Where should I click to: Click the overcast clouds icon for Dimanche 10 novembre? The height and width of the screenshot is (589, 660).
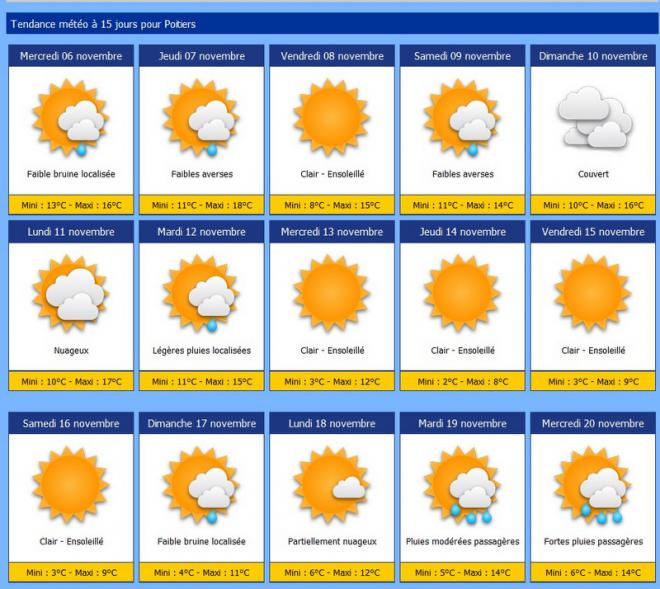coord(595,117)
